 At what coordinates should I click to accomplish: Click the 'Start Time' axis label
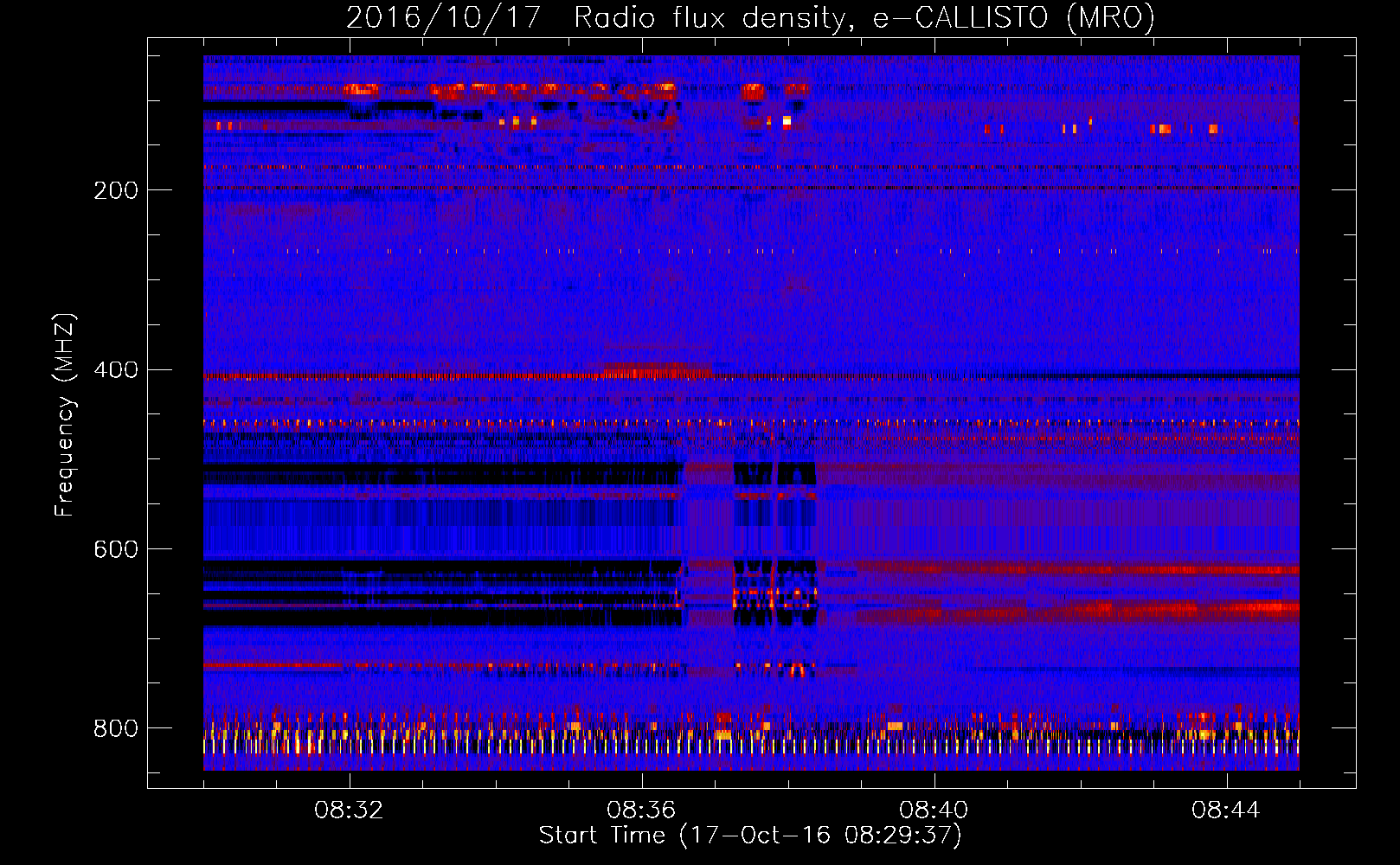(750, 836)
